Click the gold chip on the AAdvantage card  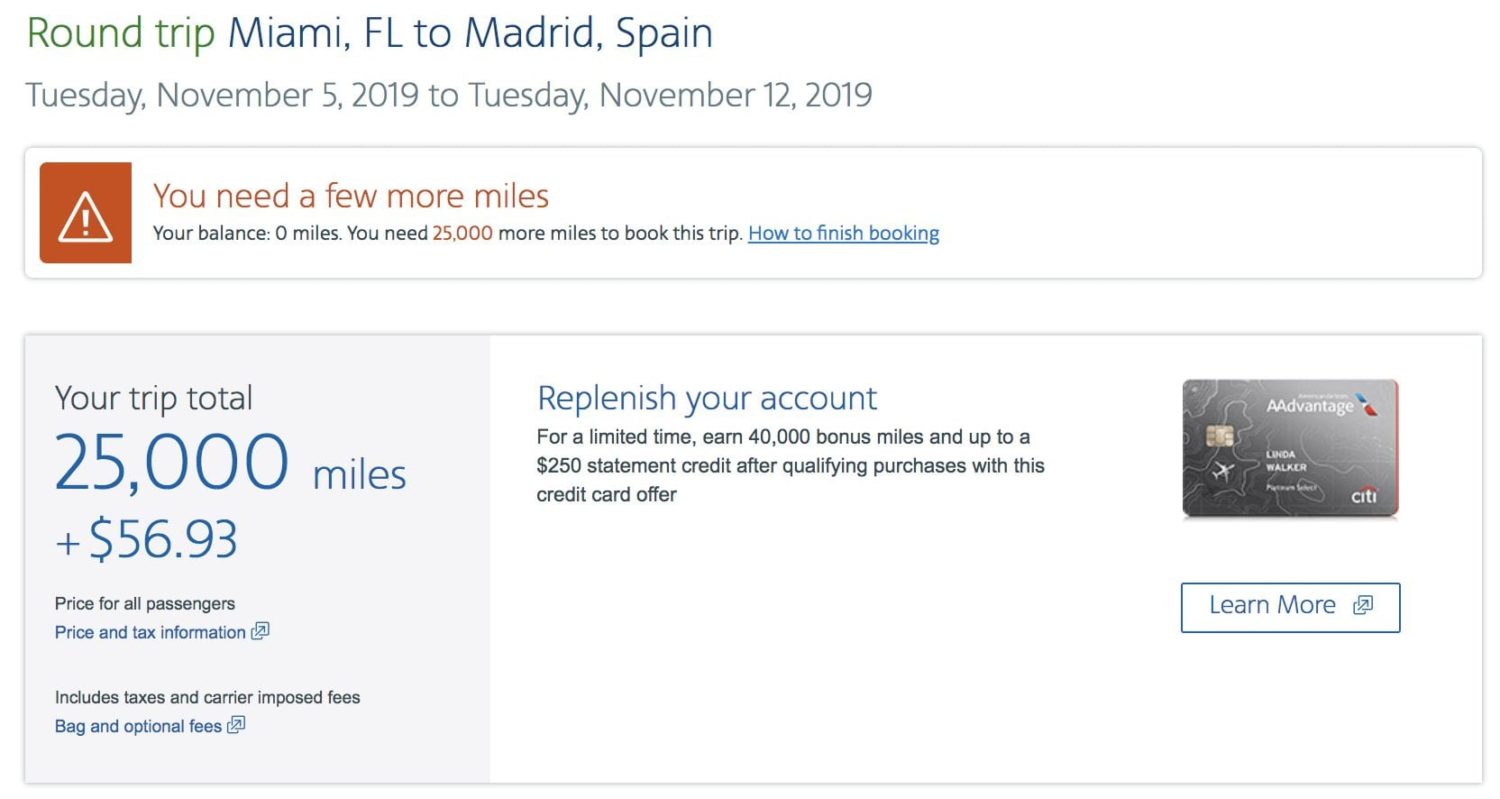pos(1218,436)
